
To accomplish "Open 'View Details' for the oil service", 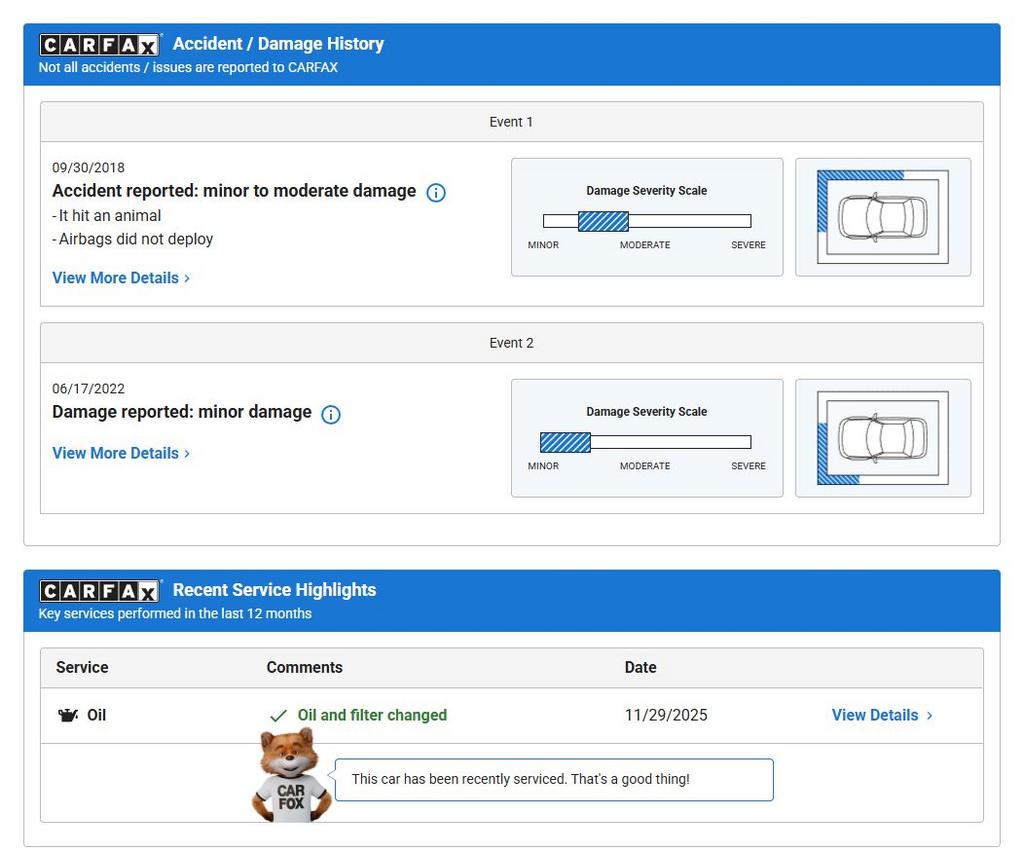I will pos(881,715).
